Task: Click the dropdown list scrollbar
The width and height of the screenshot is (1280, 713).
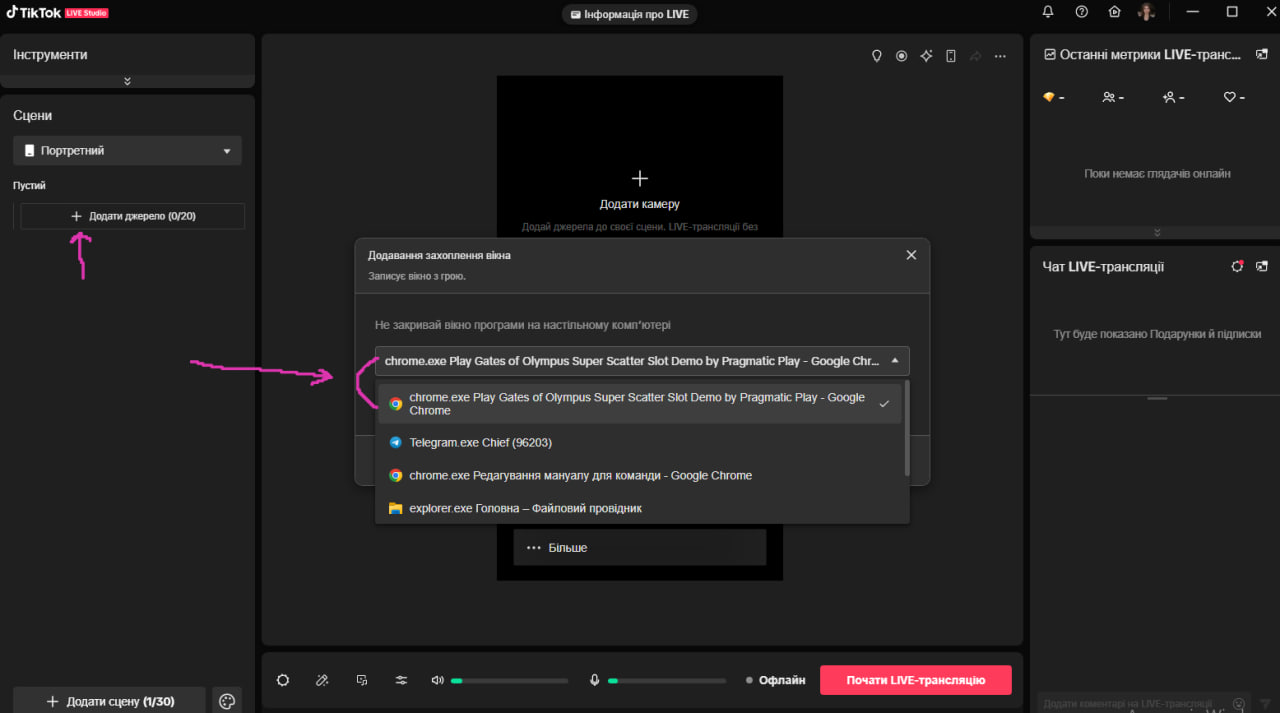Action: pyautogui.click(x=907, y=427)
